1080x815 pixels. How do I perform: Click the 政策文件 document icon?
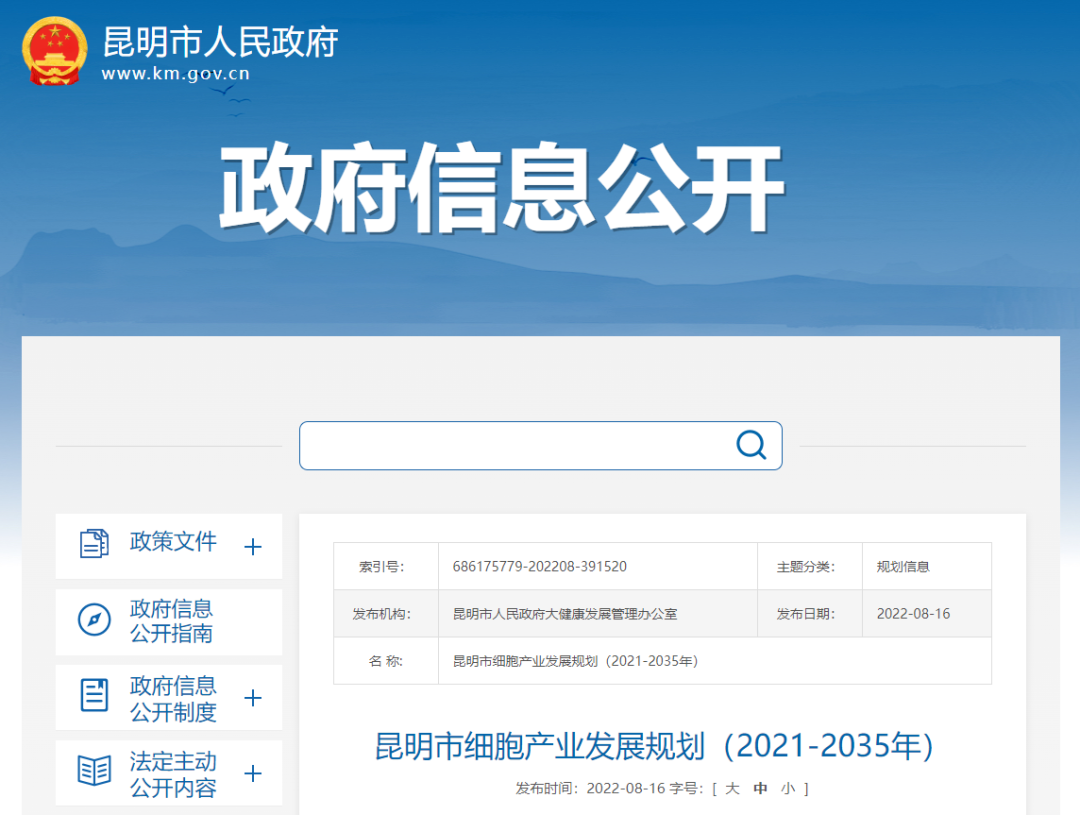click(94, 544)
